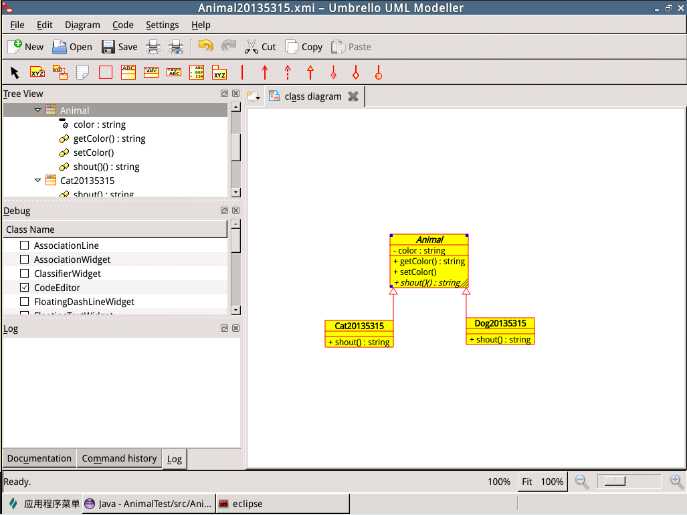
Task: Enable the AssociationWidget checkbox
Action: click(25, 259)
